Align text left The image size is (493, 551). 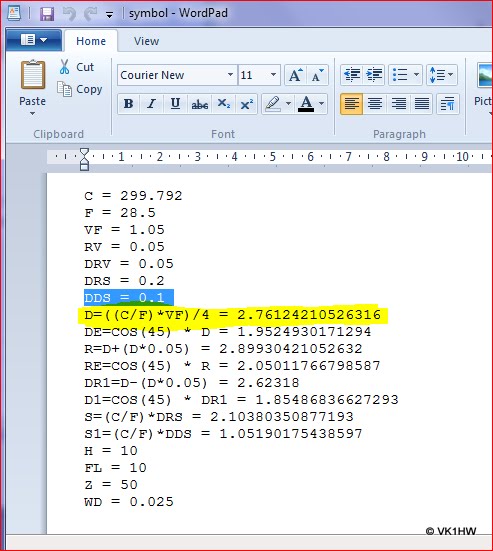coord(352,104)
